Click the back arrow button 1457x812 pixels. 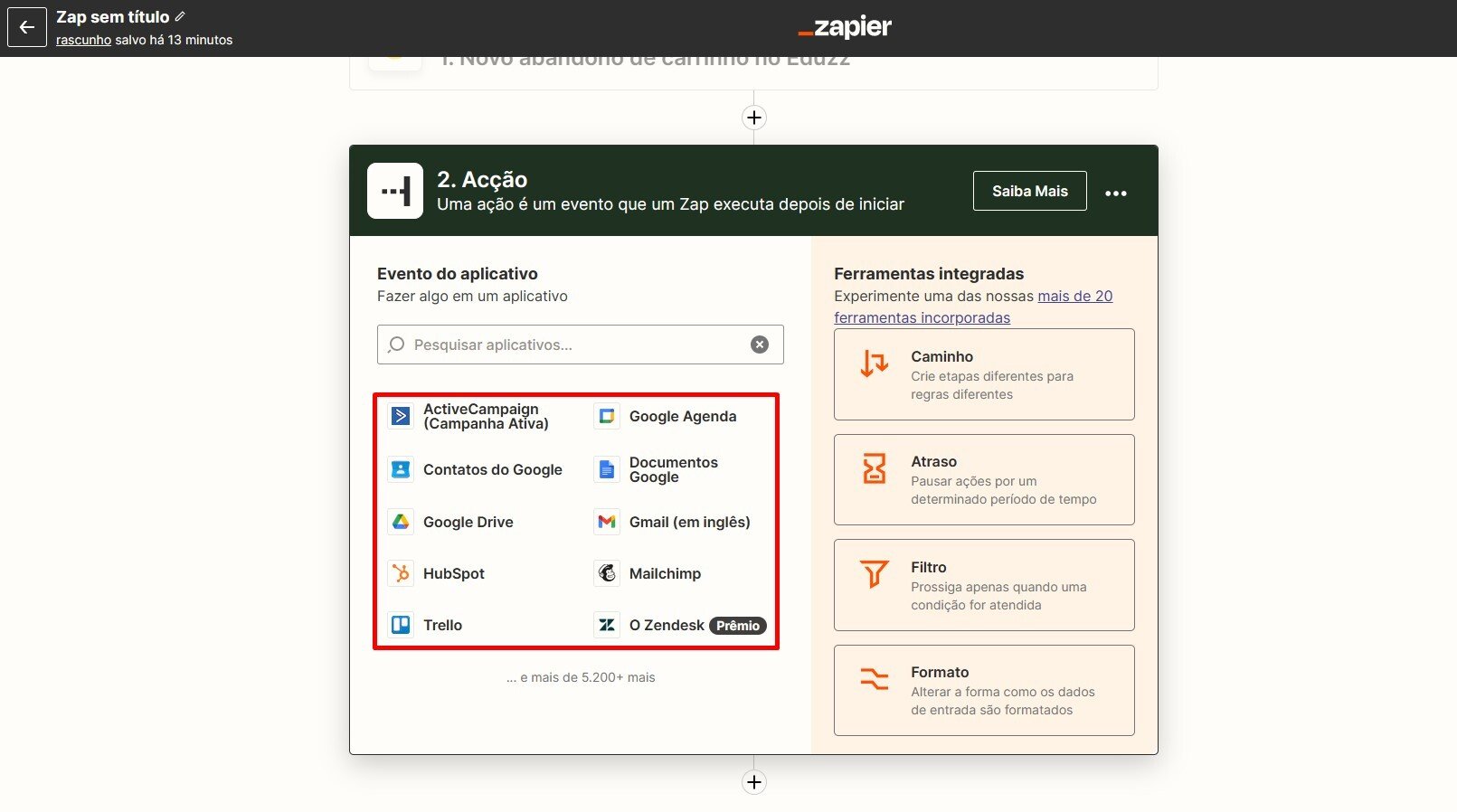tap(27, 27)
